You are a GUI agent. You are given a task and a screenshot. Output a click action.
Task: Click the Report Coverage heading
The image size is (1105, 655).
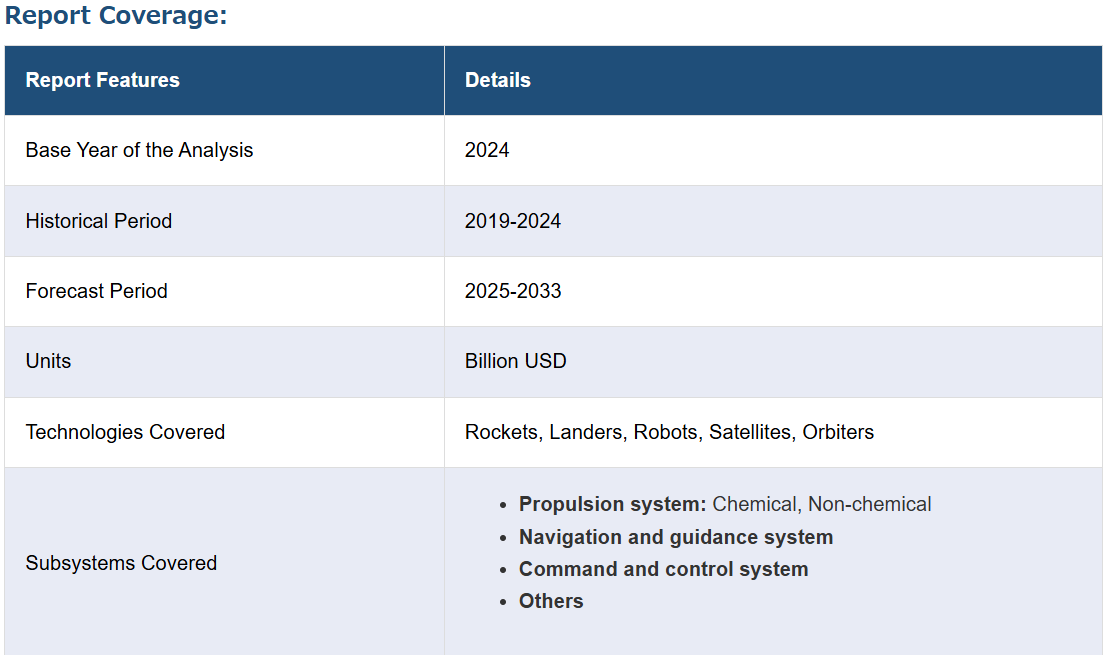[x=116, y=15]
